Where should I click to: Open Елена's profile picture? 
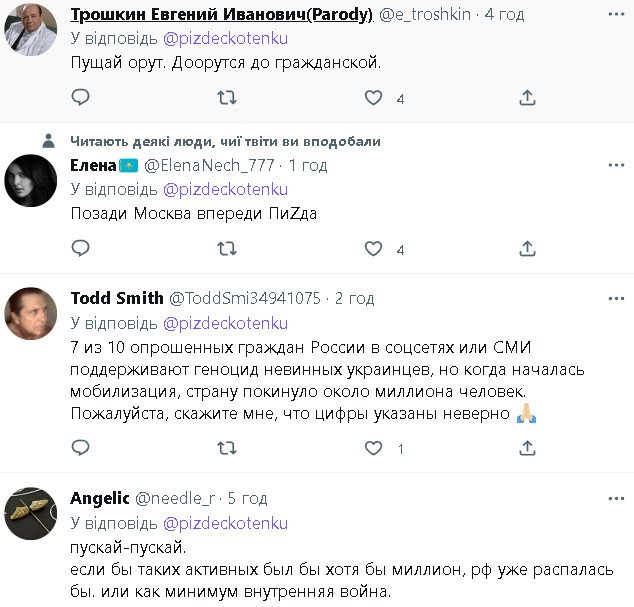30,179
